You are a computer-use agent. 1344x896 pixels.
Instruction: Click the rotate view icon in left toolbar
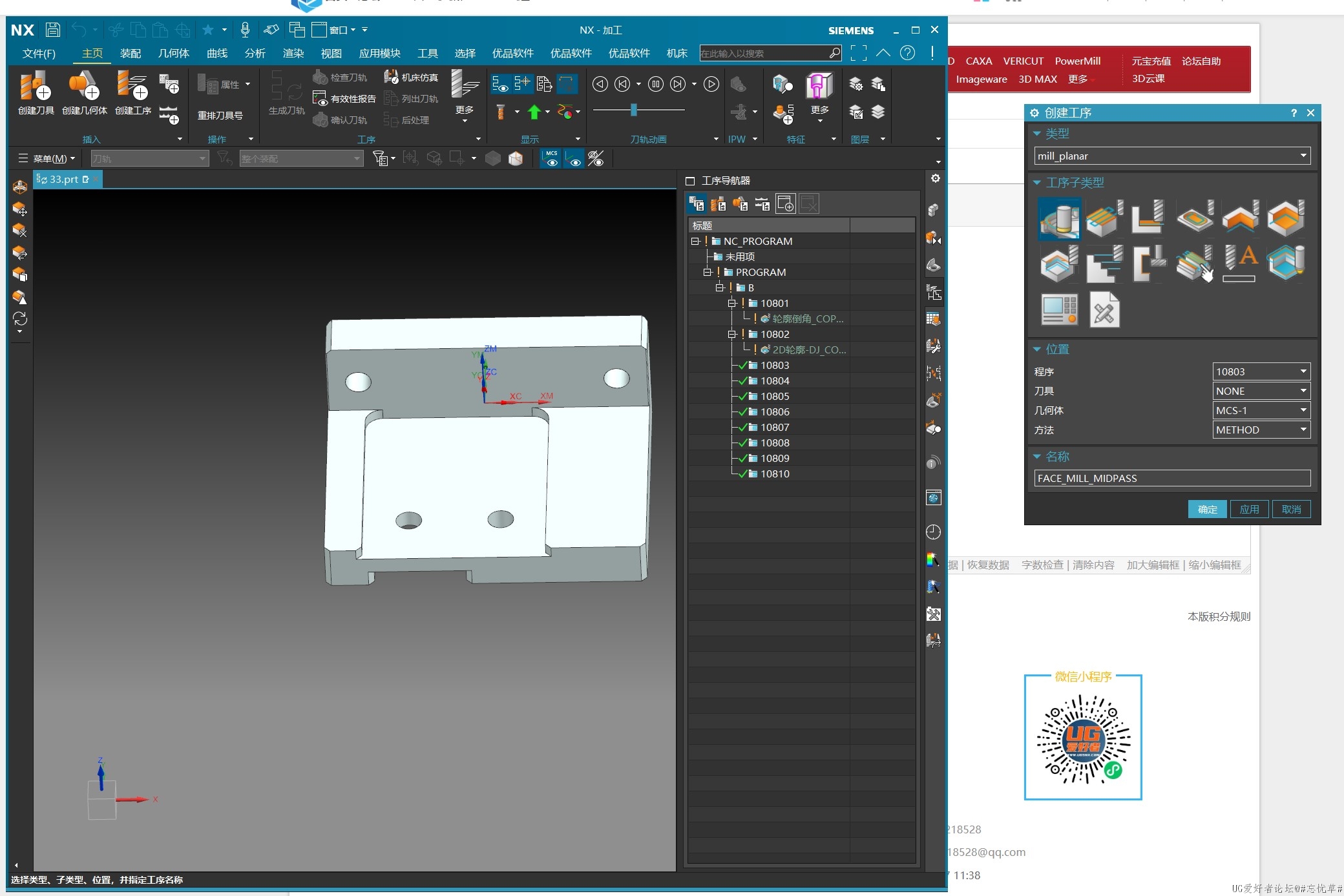click(20, 319)
